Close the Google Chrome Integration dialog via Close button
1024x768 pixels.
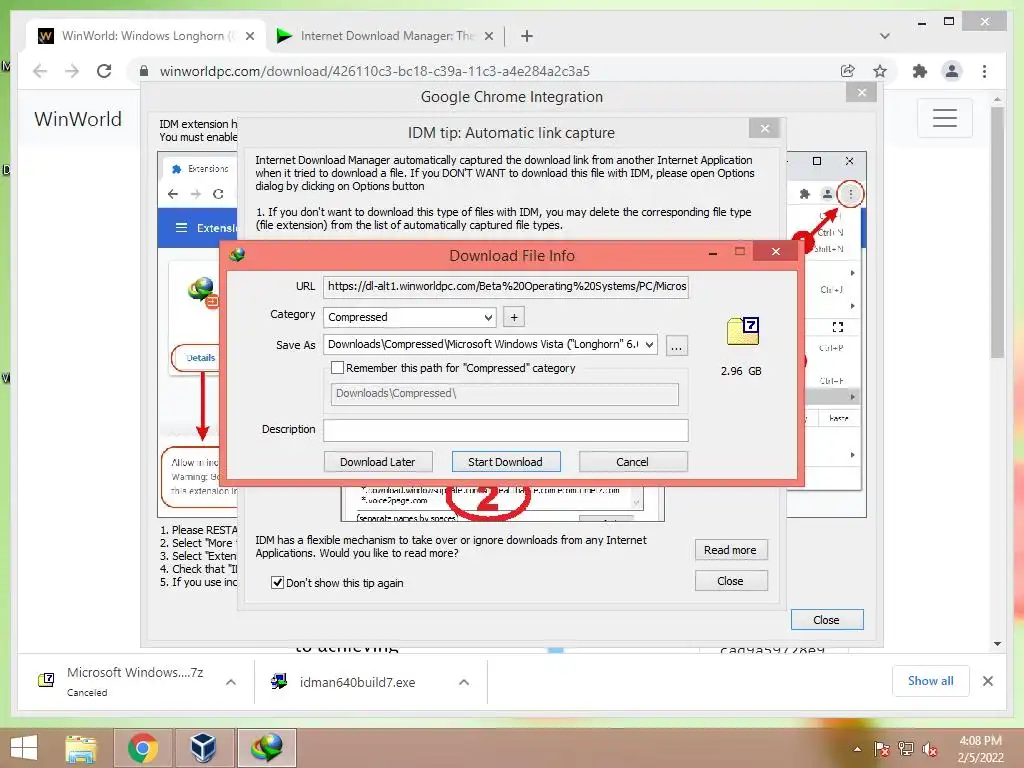827,620
